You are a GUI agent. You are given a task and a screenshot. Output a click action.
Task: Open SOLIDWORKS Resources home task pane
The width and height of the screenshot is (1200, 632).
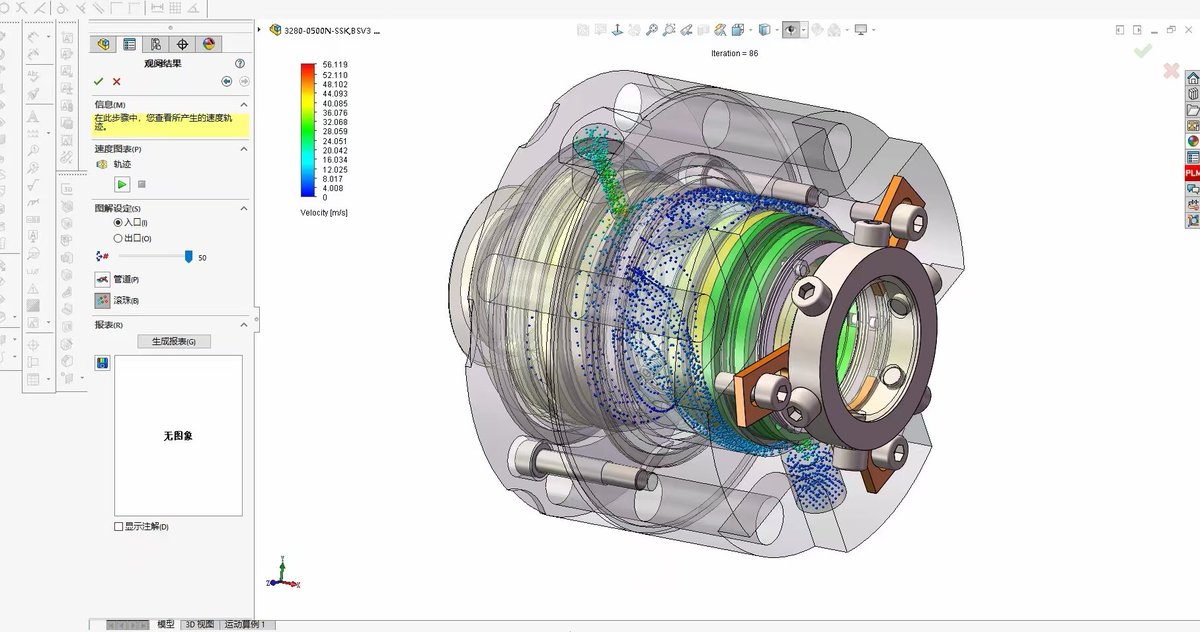pyautogui.click(x=1192, y=78)
